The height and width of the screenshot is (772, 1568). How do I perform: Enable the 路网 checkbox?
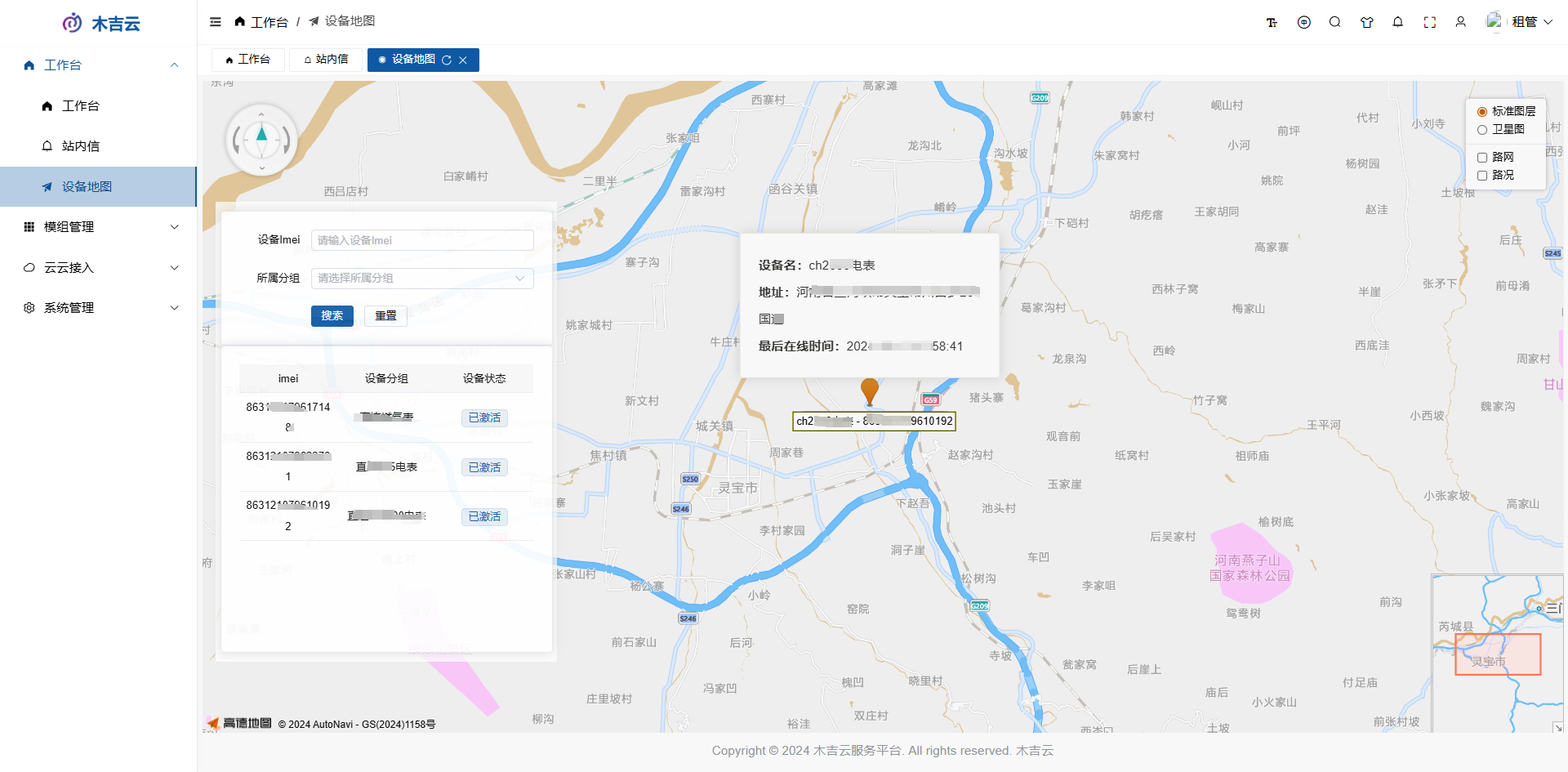pyautogui.click(x=1482, y=158)
